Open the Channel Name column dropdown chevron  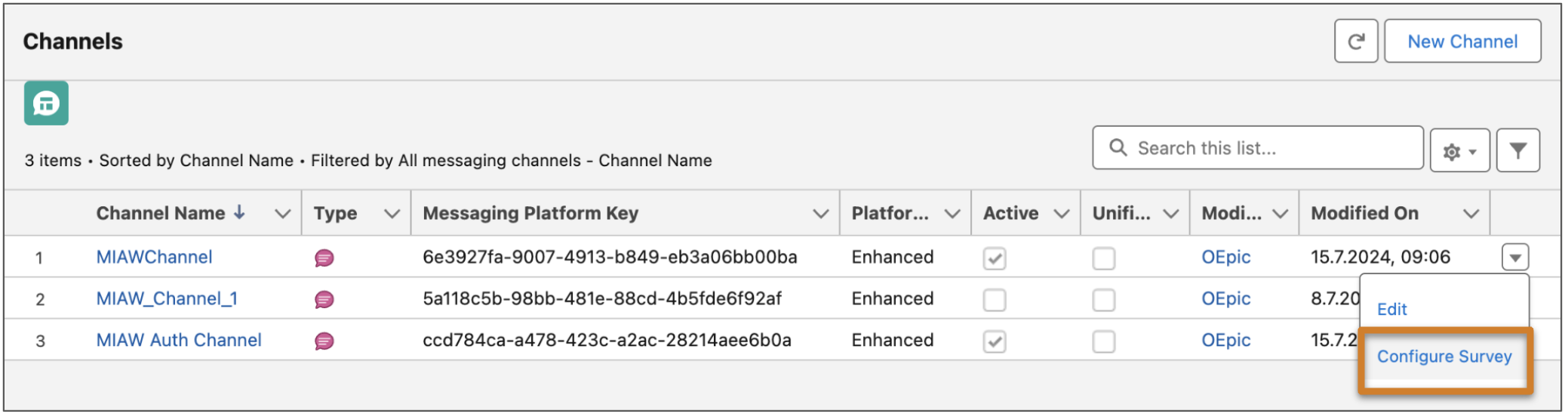283,214
